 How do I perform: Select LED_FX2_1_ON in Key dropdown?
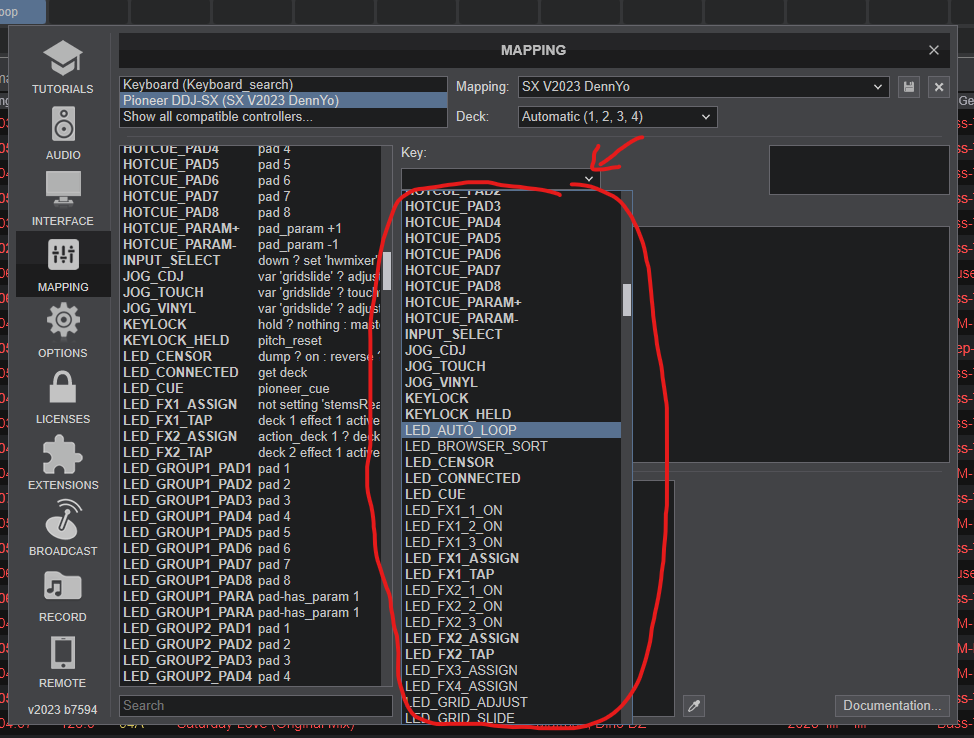pyautogui.click(x=511, y=590)
